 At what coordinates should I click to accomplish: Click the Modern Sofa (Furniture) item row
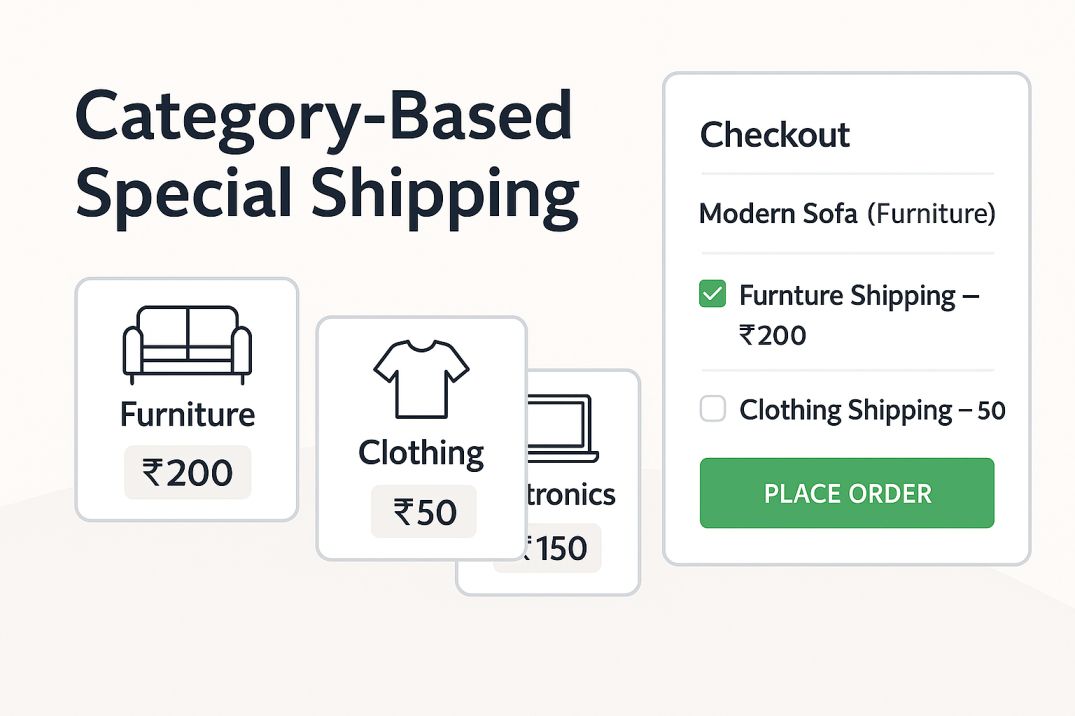[x=847, y=213]
